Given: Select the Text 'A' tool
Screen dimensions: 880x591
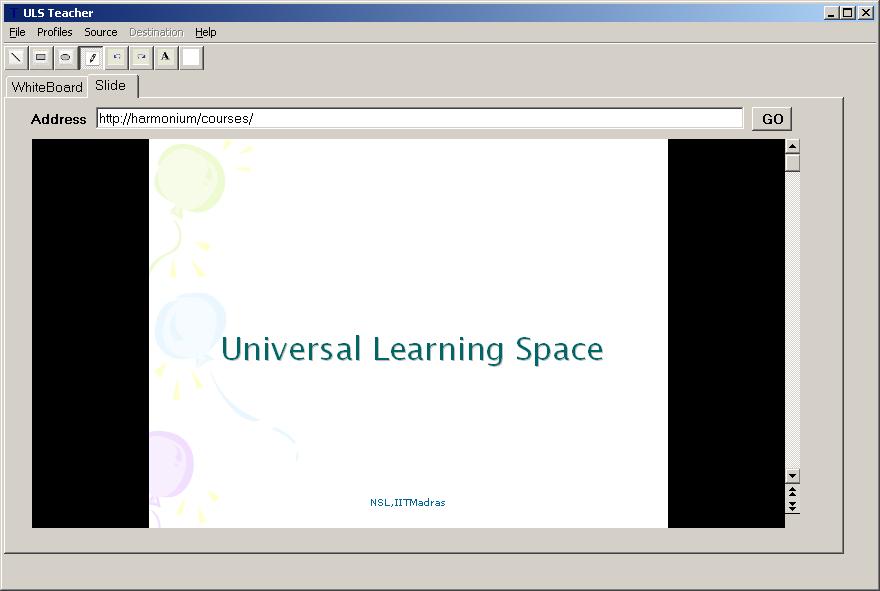Looking at the screenshot, I should click(166, 58).
